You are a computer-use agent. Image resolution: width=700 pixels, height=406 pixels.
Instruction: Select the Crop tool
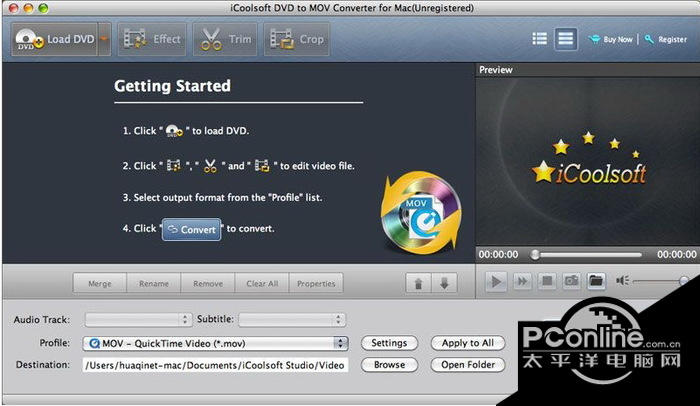click(x=296, y=39)
